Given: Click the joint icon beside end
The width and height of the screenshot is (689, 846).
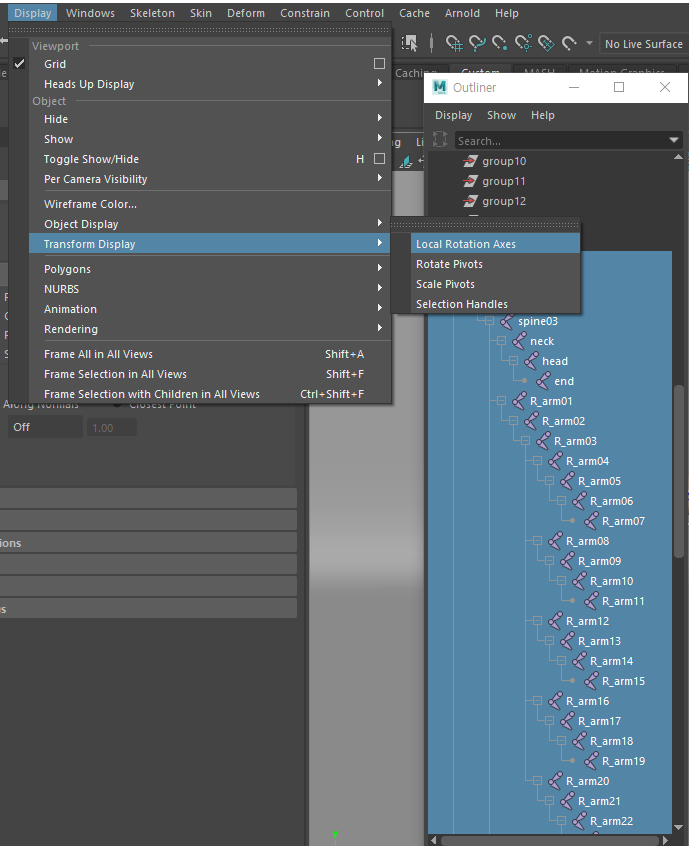Looking at the screenshot, I should pos(543,381).
